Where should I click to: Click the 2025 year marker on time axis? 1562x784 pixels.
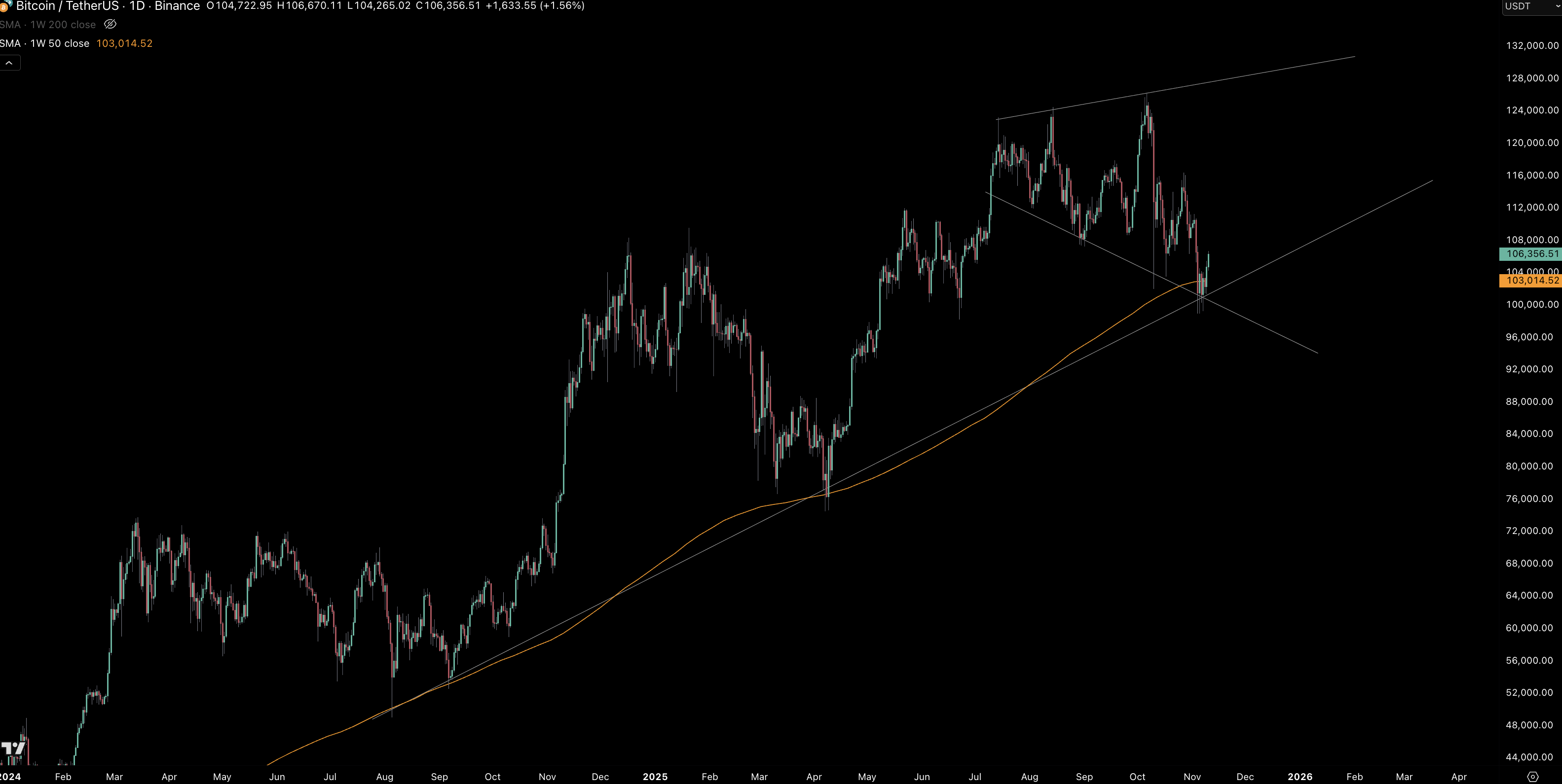(655, 777)
